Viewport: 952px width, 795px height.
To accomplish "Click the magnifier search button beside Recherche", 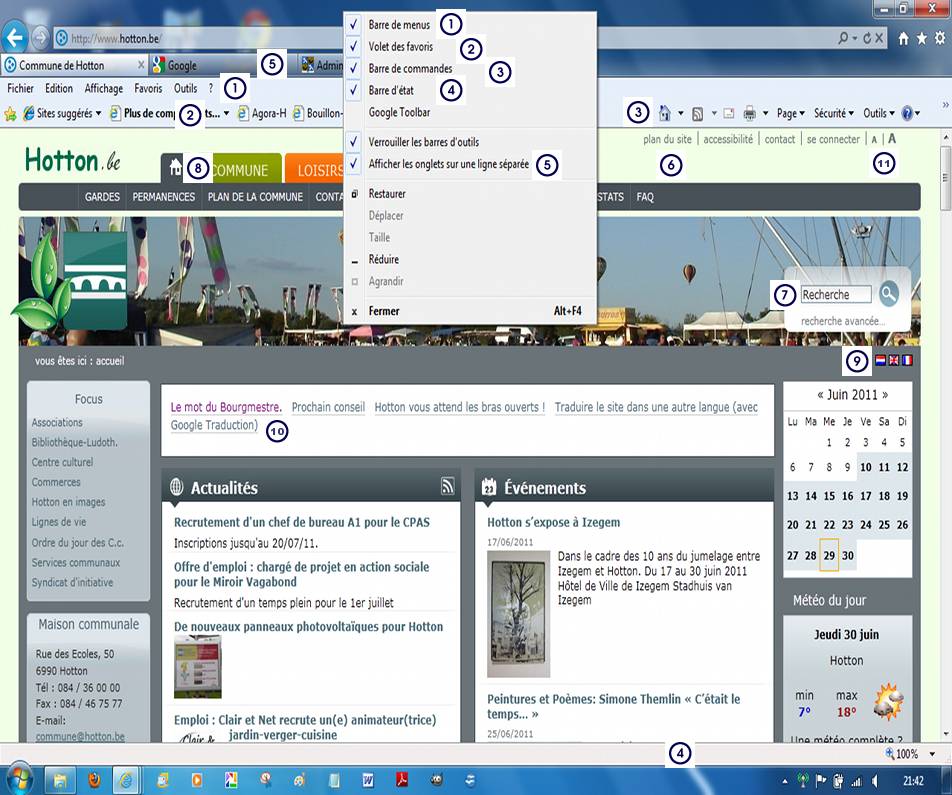I will click(x=888, y=294).
